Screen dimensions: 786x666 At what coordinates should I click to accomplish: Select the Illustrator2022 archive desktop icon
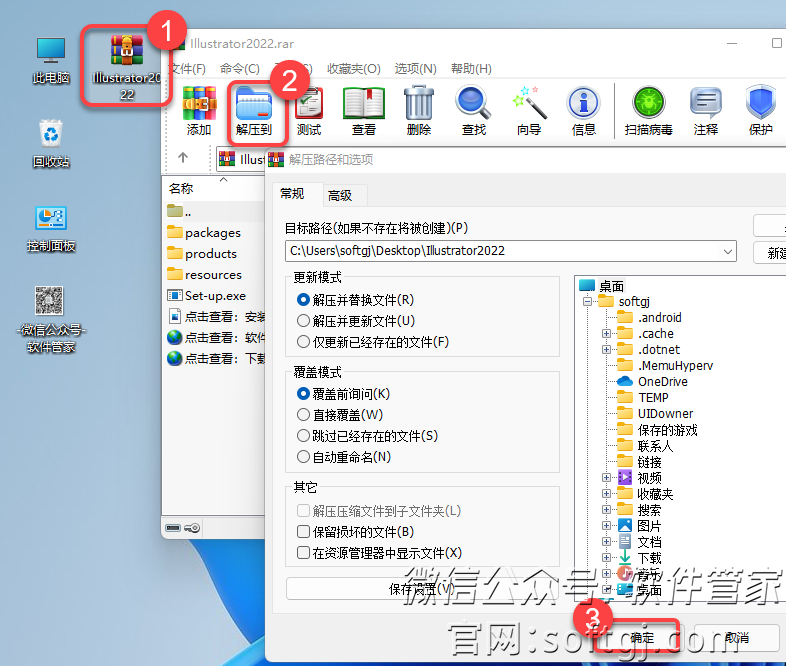126,66
